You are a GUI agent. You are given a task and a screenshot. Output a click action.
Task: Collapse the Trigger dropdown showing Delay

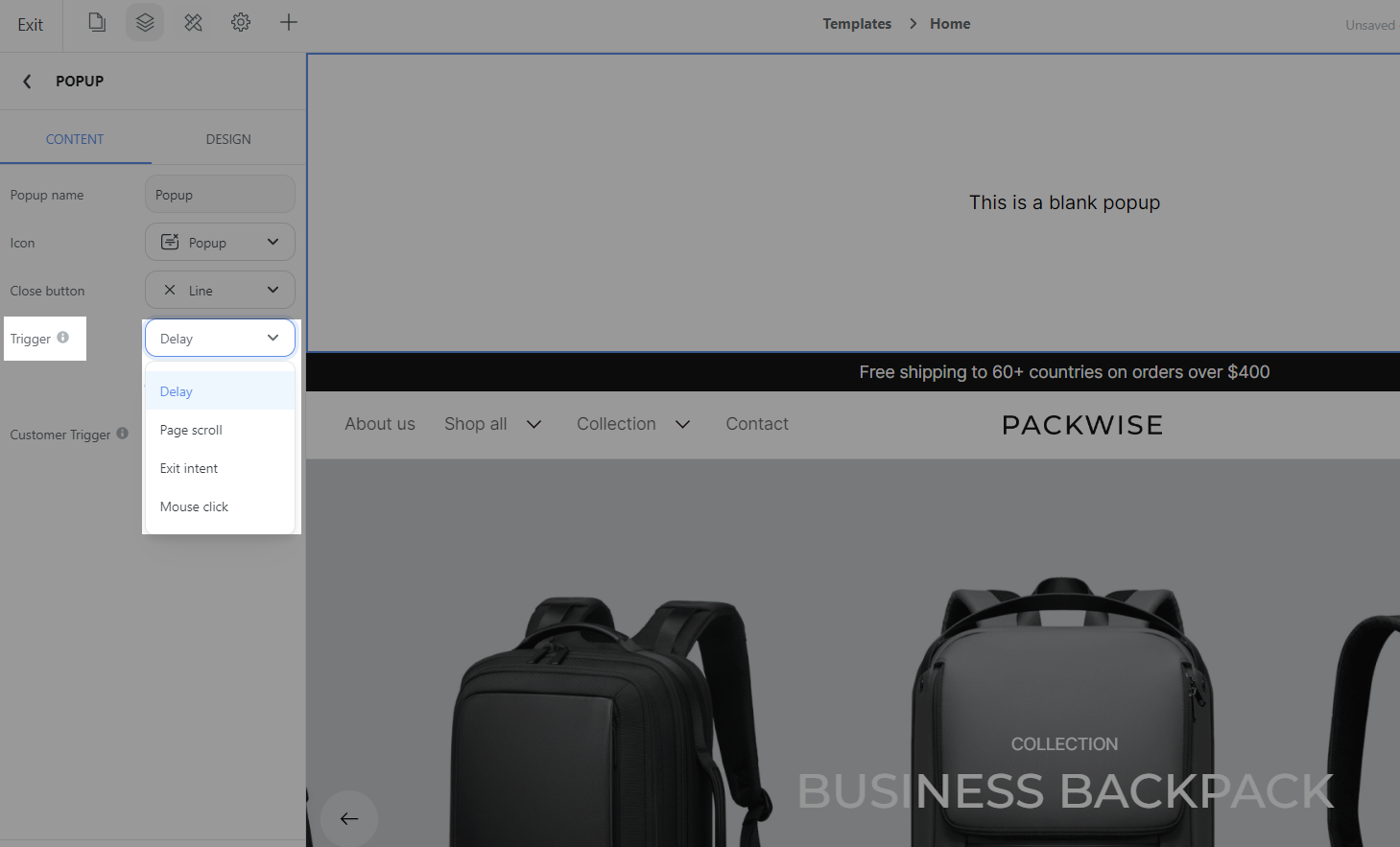220,338
